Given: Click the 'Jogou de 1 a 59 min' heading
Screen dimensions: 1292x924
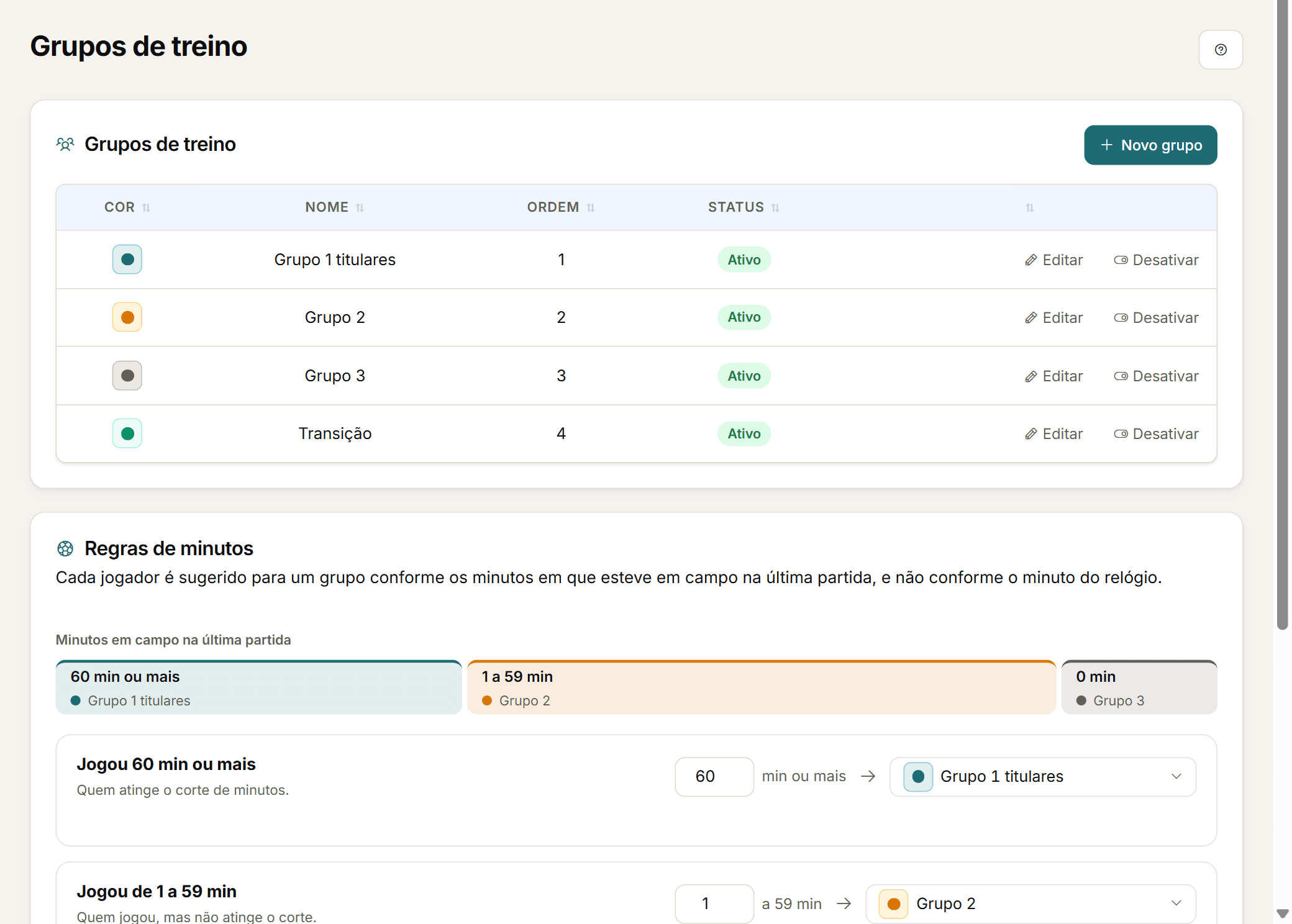Looking at the screenshot, I should coord(157,892).
